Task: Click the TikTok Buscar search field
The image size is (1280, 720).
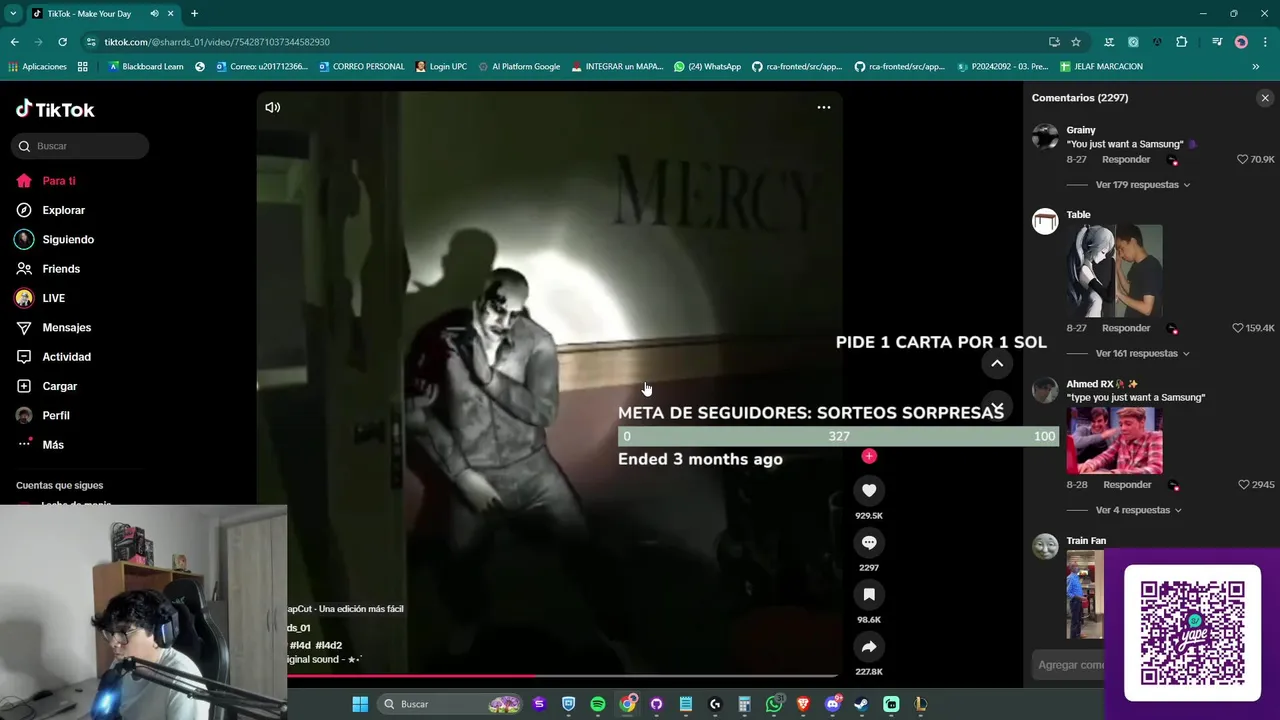Action: (x=80, y=146)
